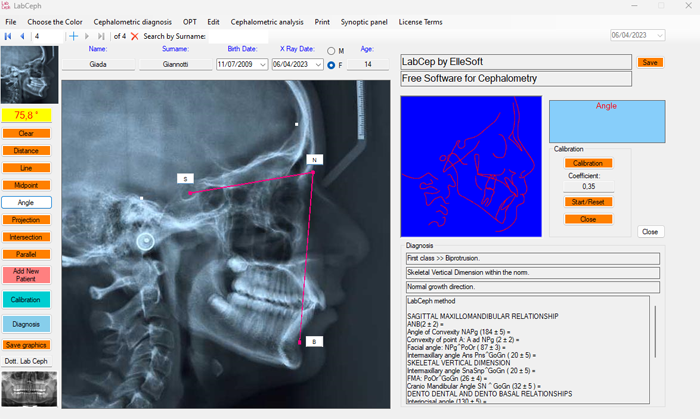Screen dimensions: 700x419
Task: Click the Clear button
Action: click(26, 133)
